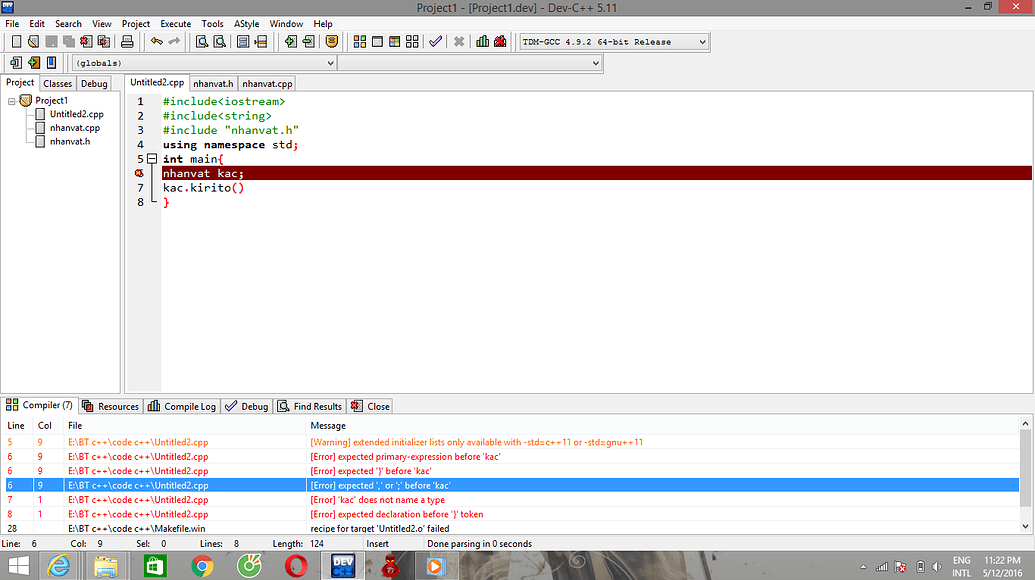The width and height of the screenshot is (1035, 580).
Task: Click the File column header
Action: pyautogui.click(x=75, y=426)
